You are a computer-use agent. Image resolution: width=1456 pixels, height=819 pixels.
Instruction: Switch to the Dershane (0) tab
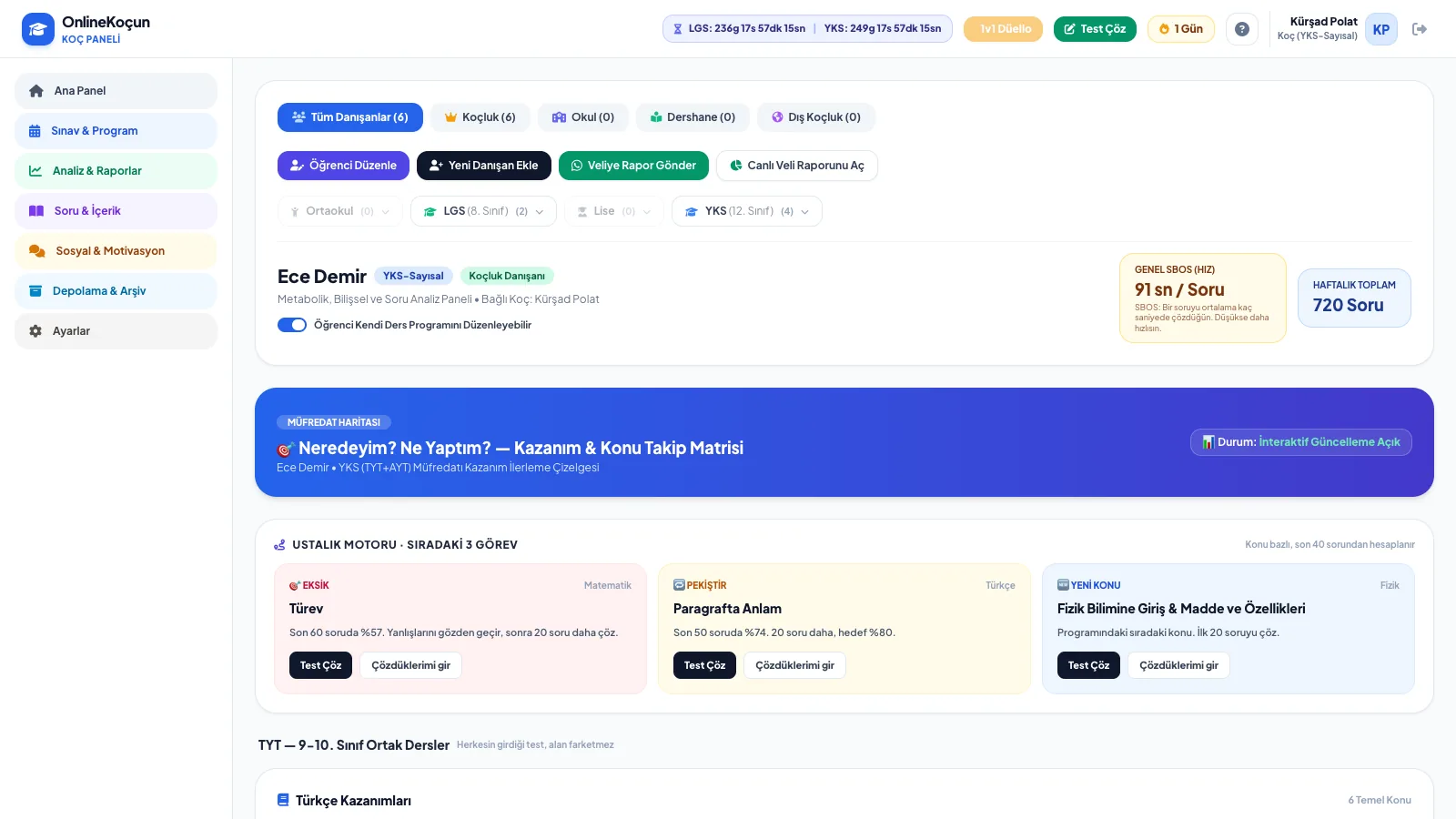click(693, 117)
